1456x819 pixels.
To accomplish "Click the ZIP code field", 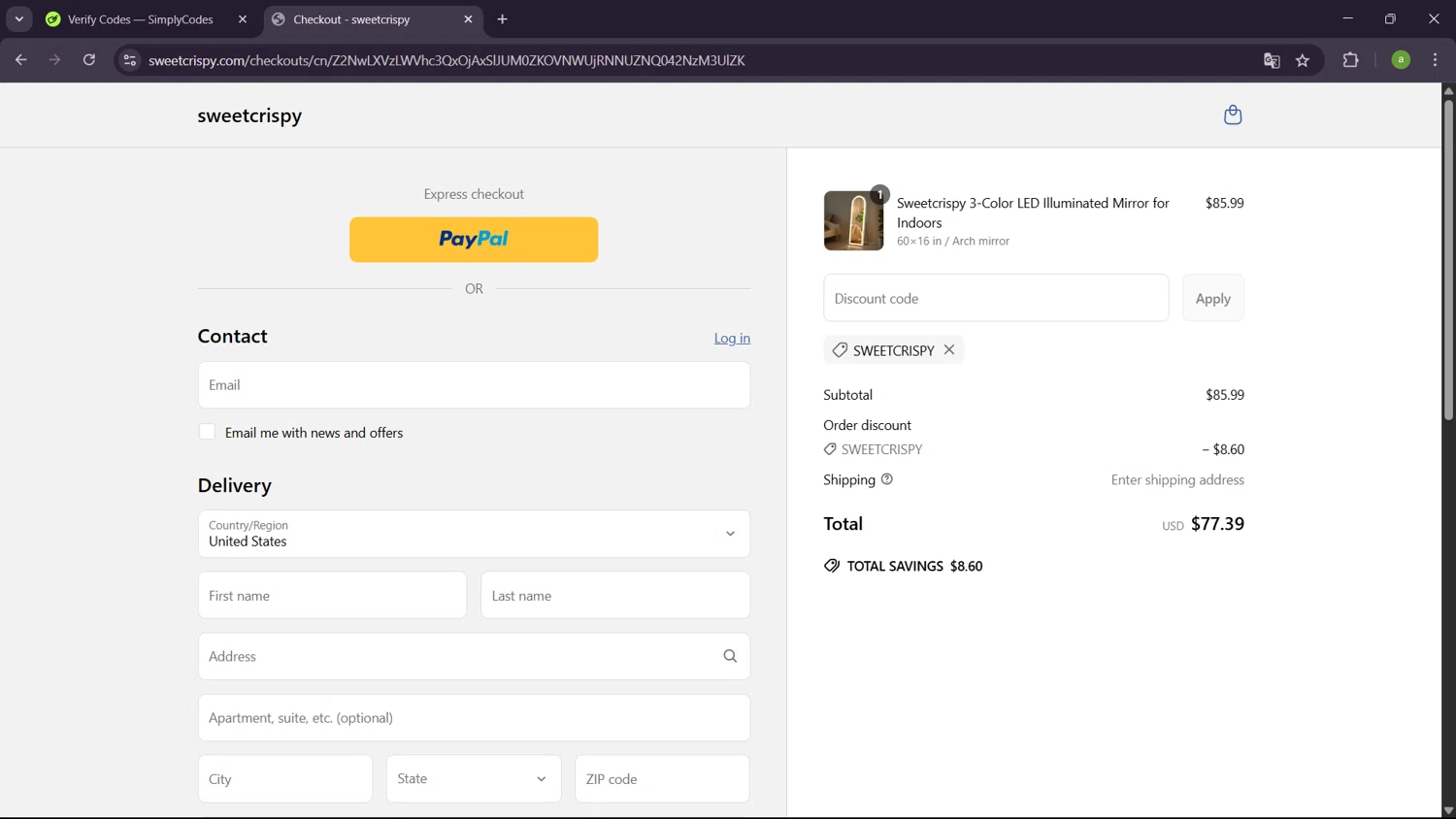I will [662, 778].
